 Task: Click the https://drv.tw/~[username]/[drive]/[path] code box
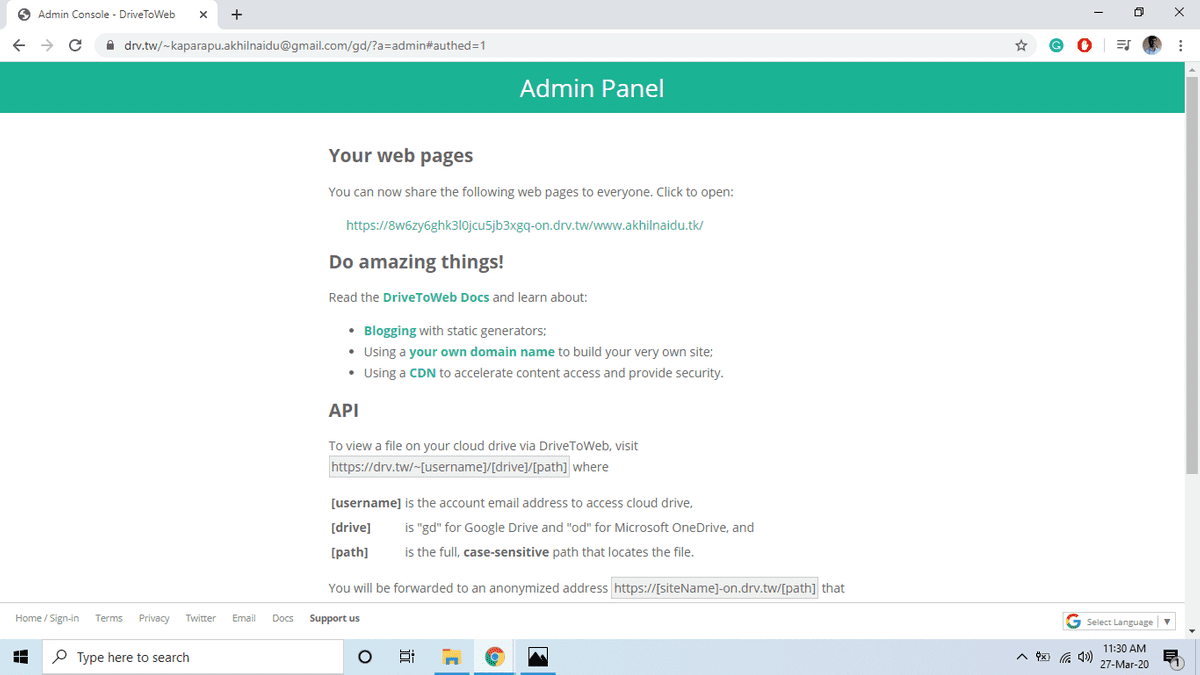tap(449, 467)
